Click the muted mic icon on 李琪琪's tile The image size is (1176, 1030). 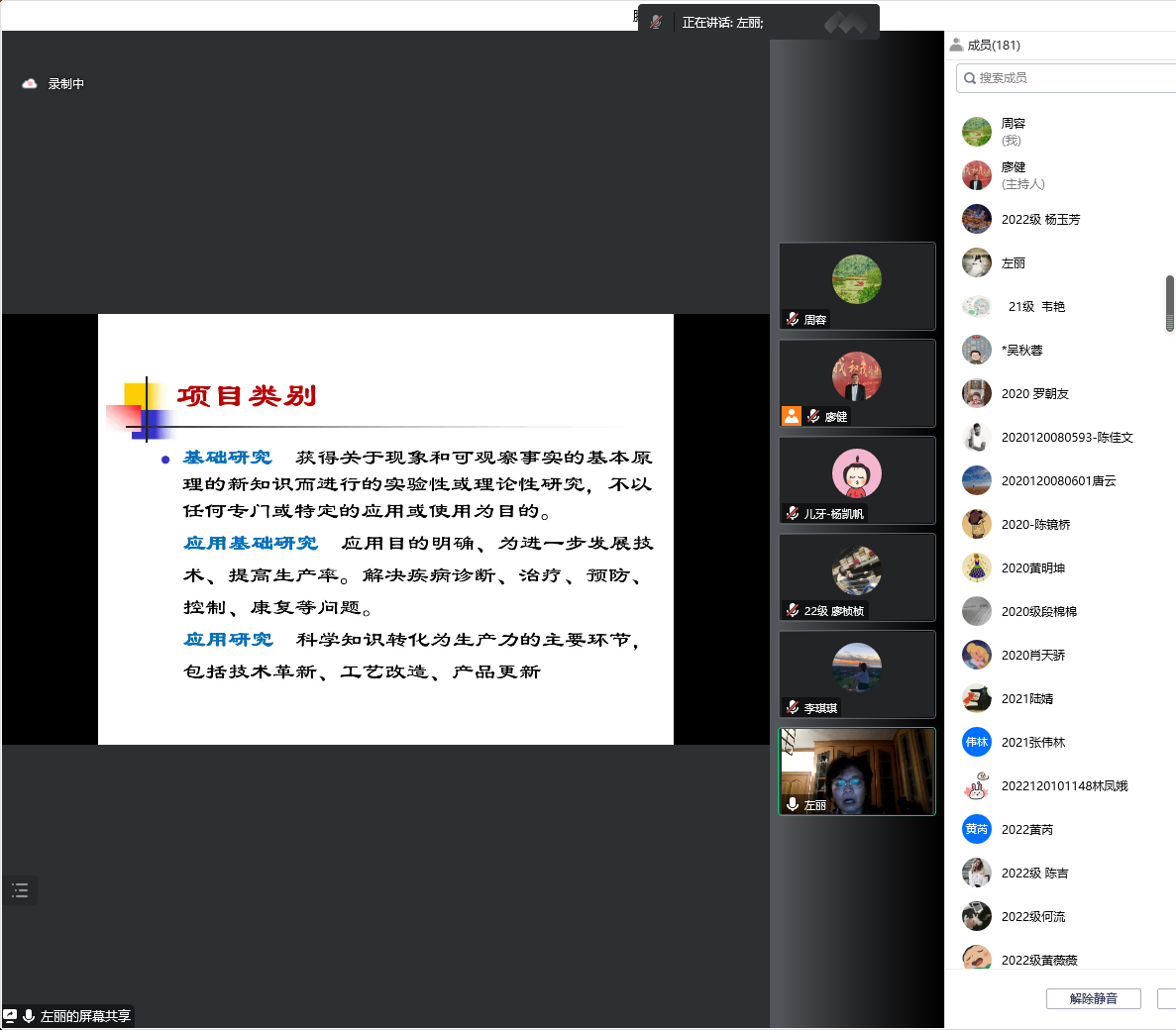pos(793,707)
